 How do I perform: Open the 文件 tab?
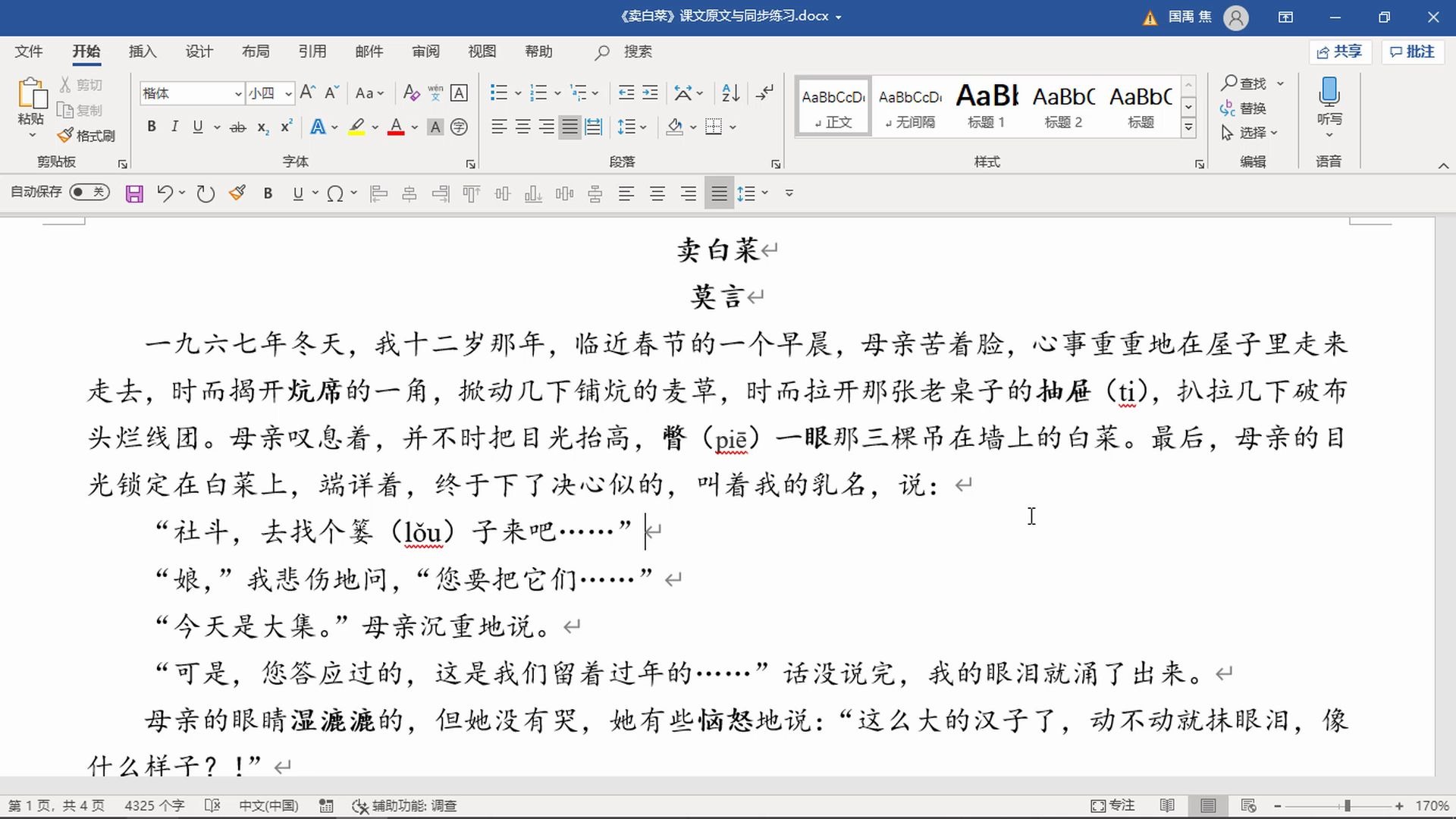29,52
